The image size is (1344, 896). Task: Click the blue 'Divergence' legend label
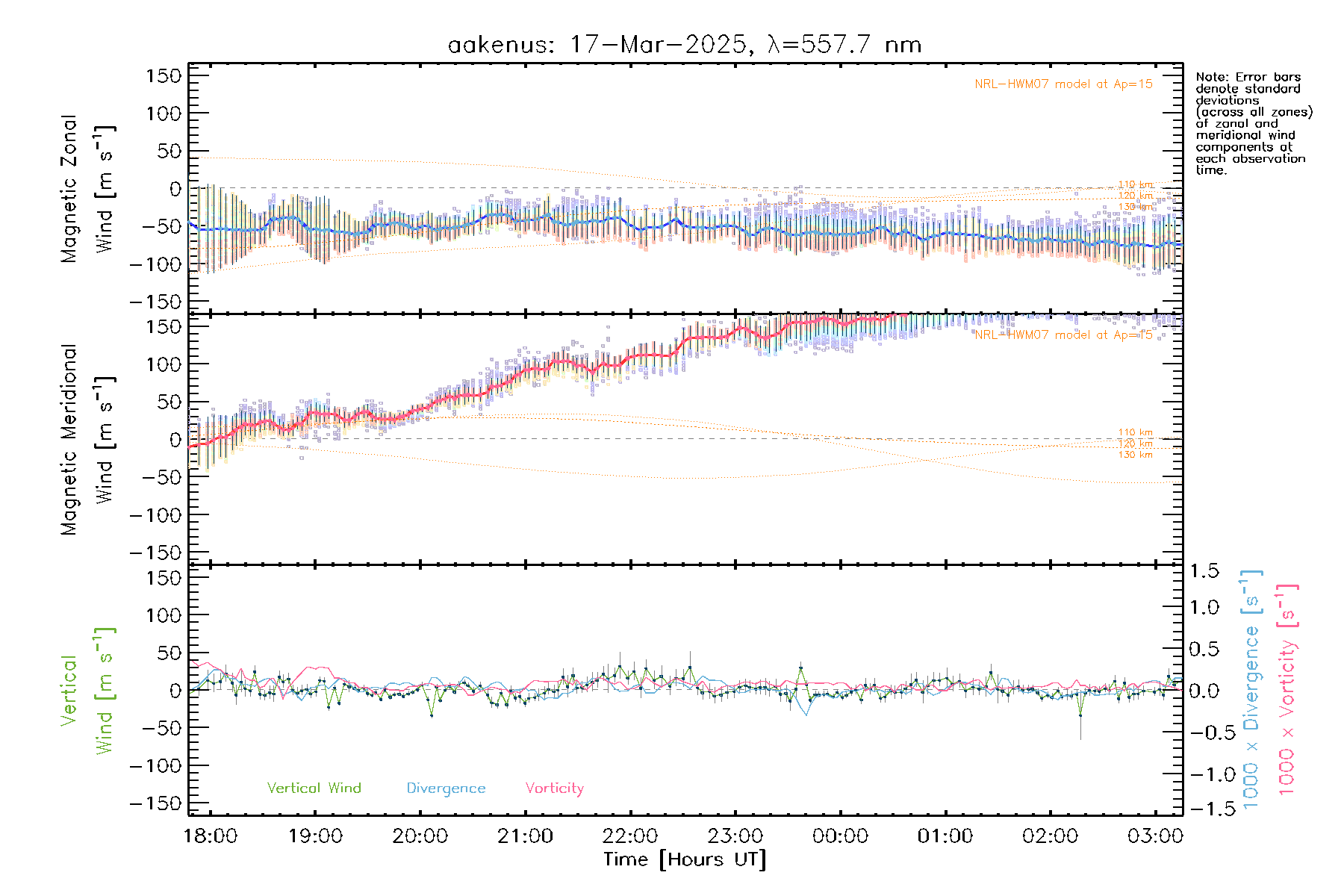pyautogui.click(x=446, y=788)
